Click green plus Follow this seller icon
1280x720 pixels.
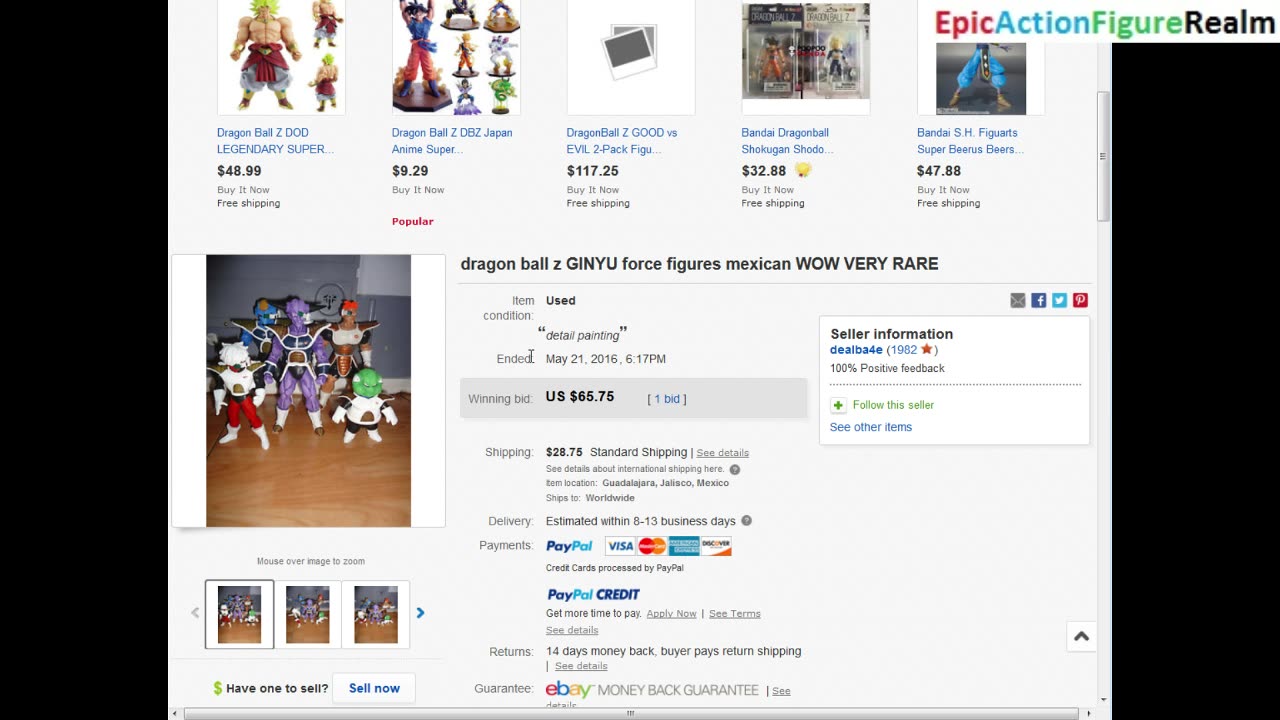pyautogui.click(x=838, y=405)
